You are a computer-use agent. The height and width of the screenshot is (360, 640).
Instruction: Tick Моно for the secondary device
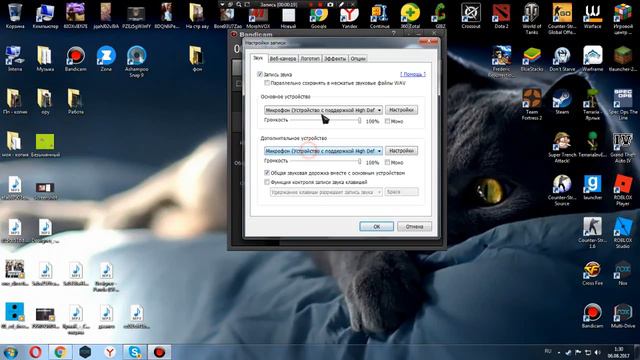(387, 162)
